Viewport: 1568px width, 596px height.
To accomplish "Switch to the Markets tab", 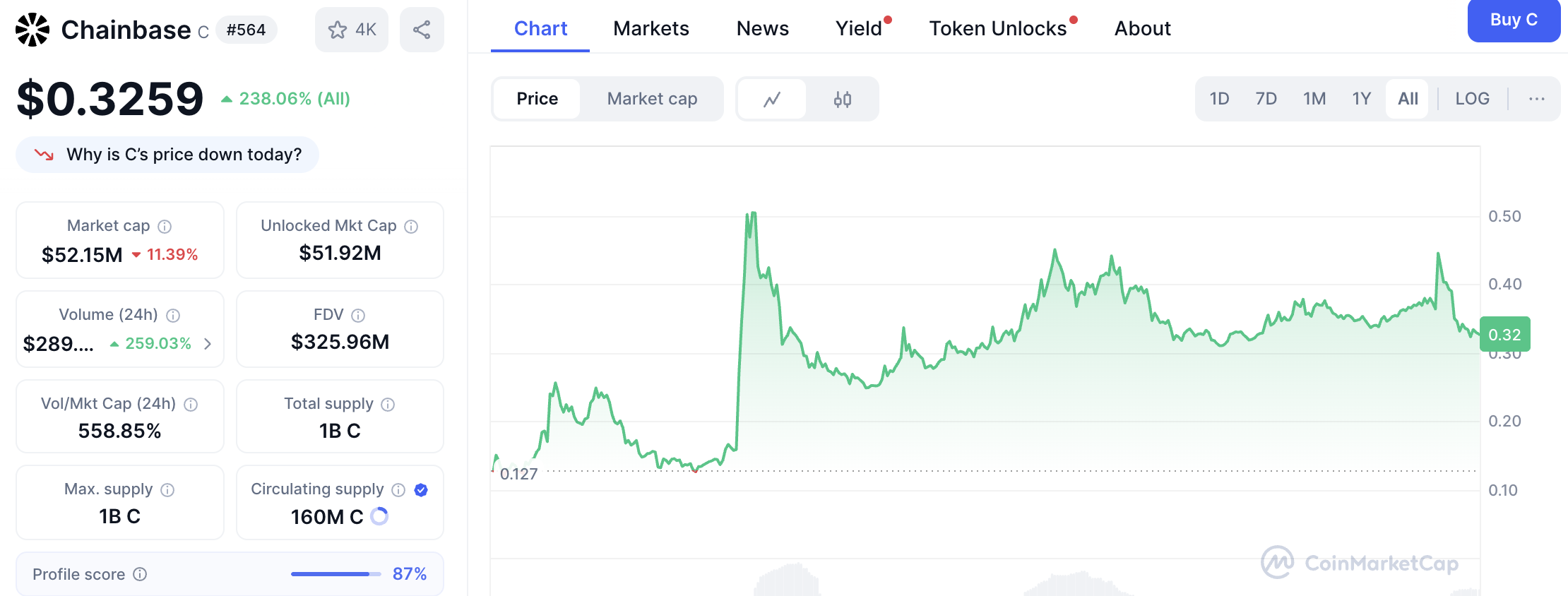I will pyautogui.click(x=651, y=28).
